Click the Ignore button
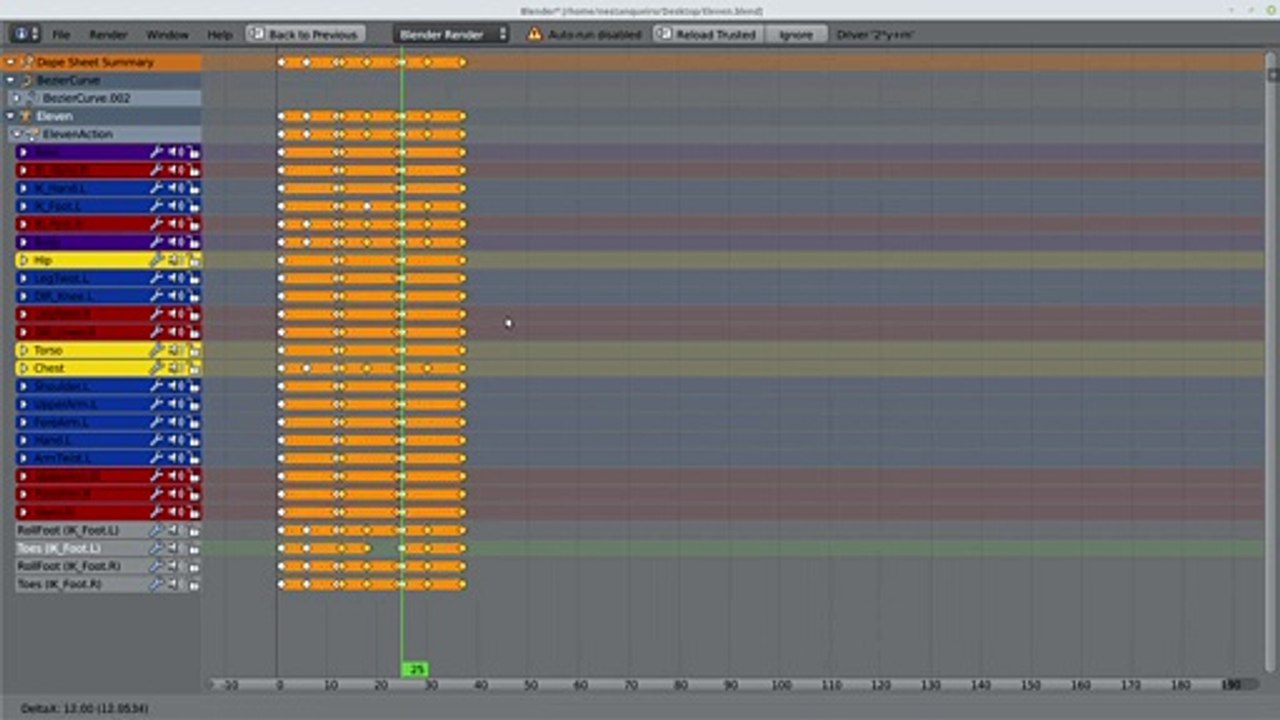This screenshot has width=1280, height=720. point(796,34)
